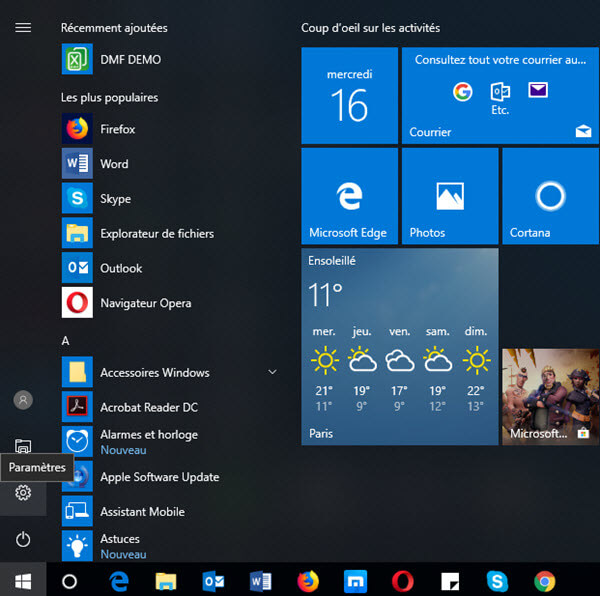600x596 pixels.
Task: Click the power button icon
Action: click(23, 540)
